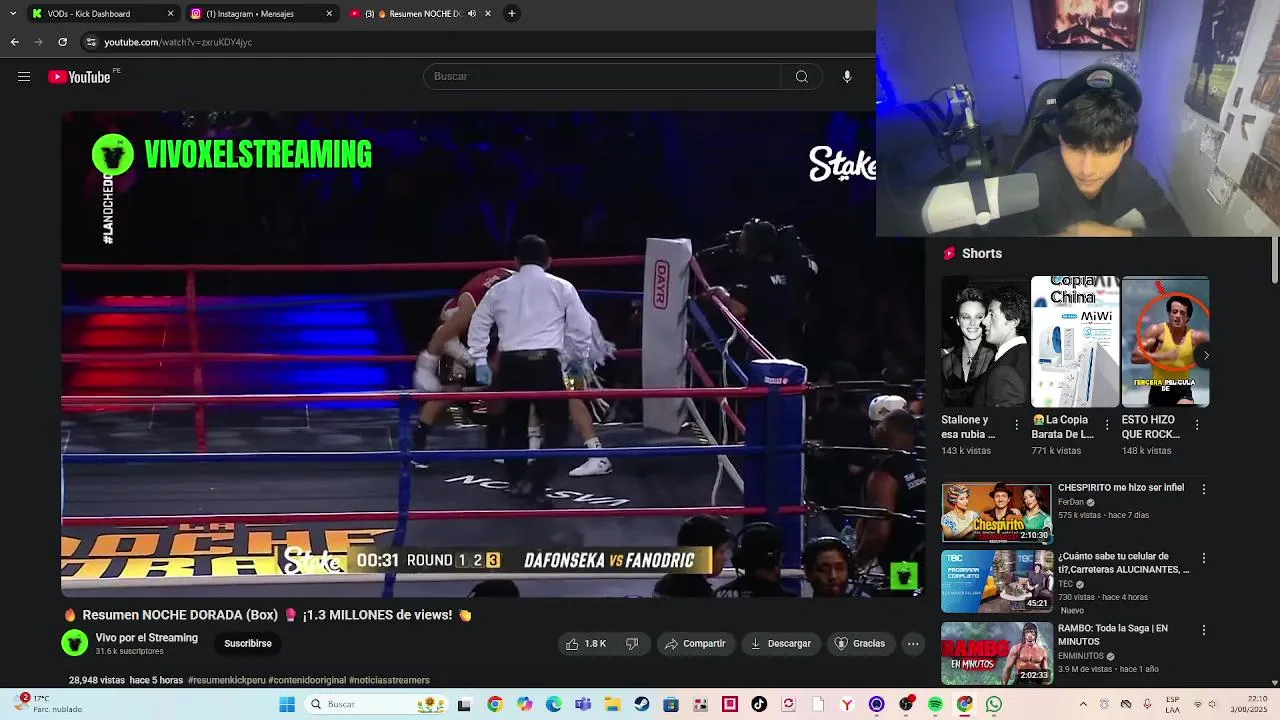Click the magnifier search button in YouTube
The height and width of the screenshot is (720, 1280).
[801, 77]
